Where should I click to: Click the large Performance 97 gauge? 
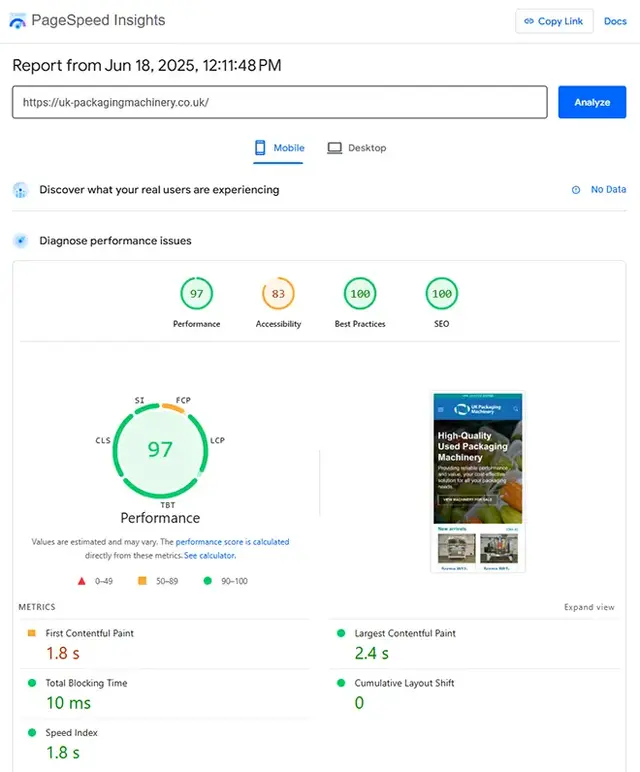[x=160, y=450]
